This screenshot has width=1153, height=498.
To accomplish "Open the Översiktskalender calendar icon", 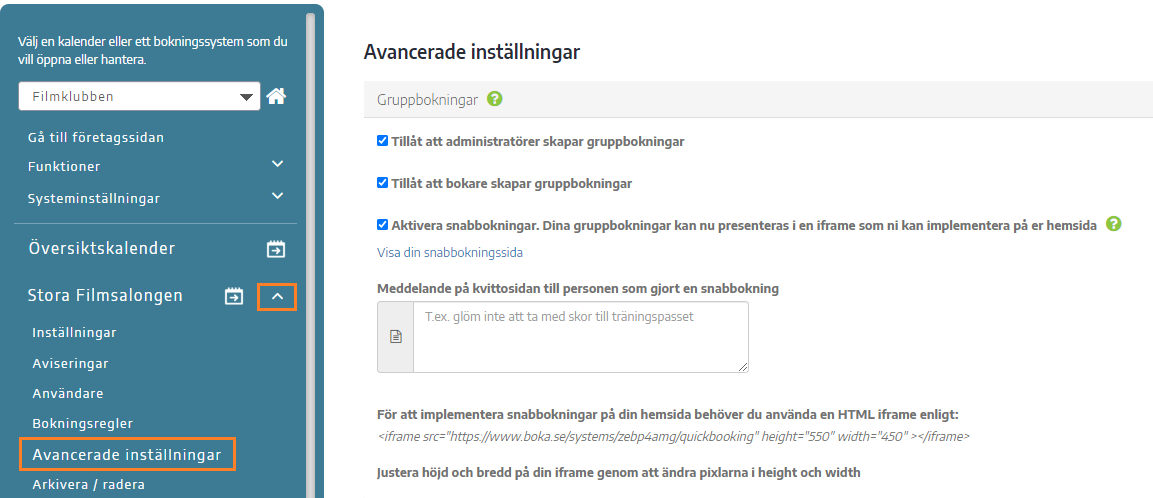I will 276,249.
